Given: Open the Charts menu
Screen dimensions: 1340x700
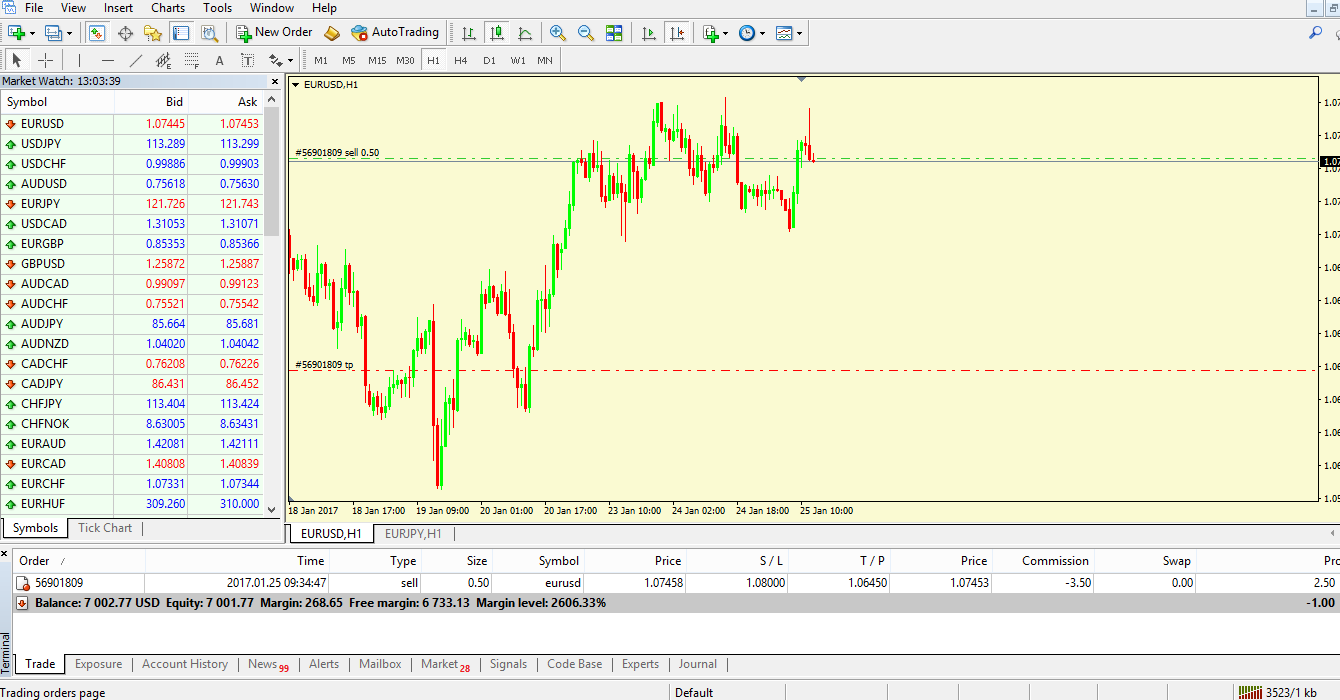Looking at the screenshot, I should coord(167,8).
